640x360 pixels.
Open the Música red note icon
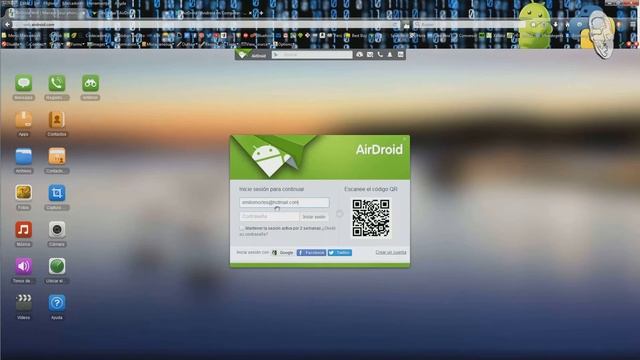click(24, 230)
